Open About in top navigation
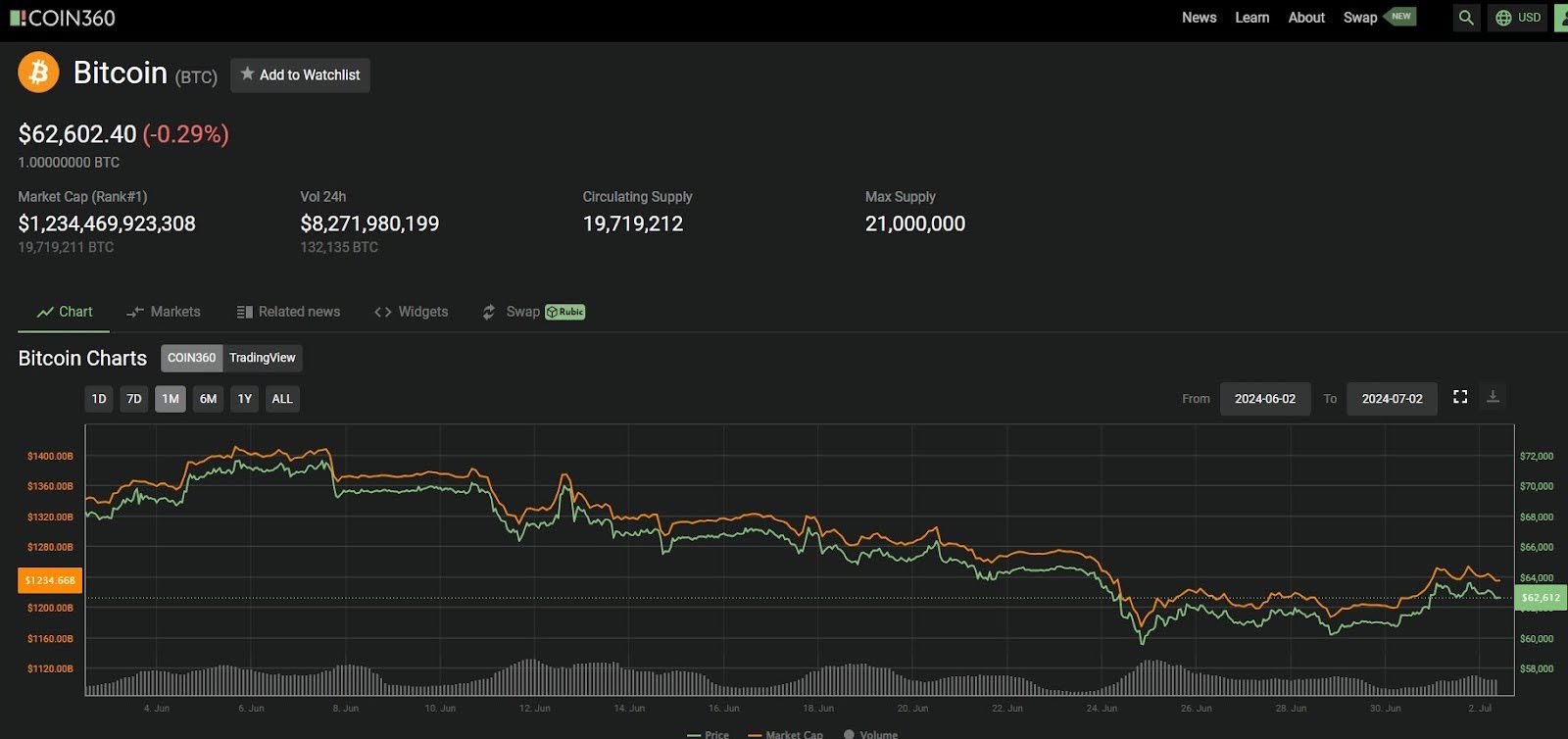The width and height of the screenshot is (1568, 739). [x=1306, y=18]
